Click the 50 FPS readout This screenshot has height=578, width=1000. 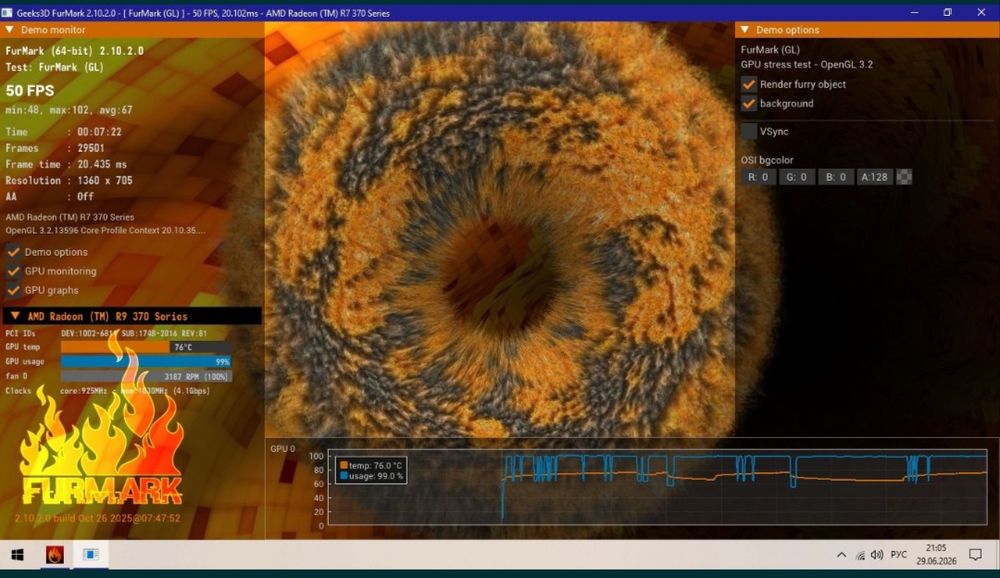coord(30,91)
